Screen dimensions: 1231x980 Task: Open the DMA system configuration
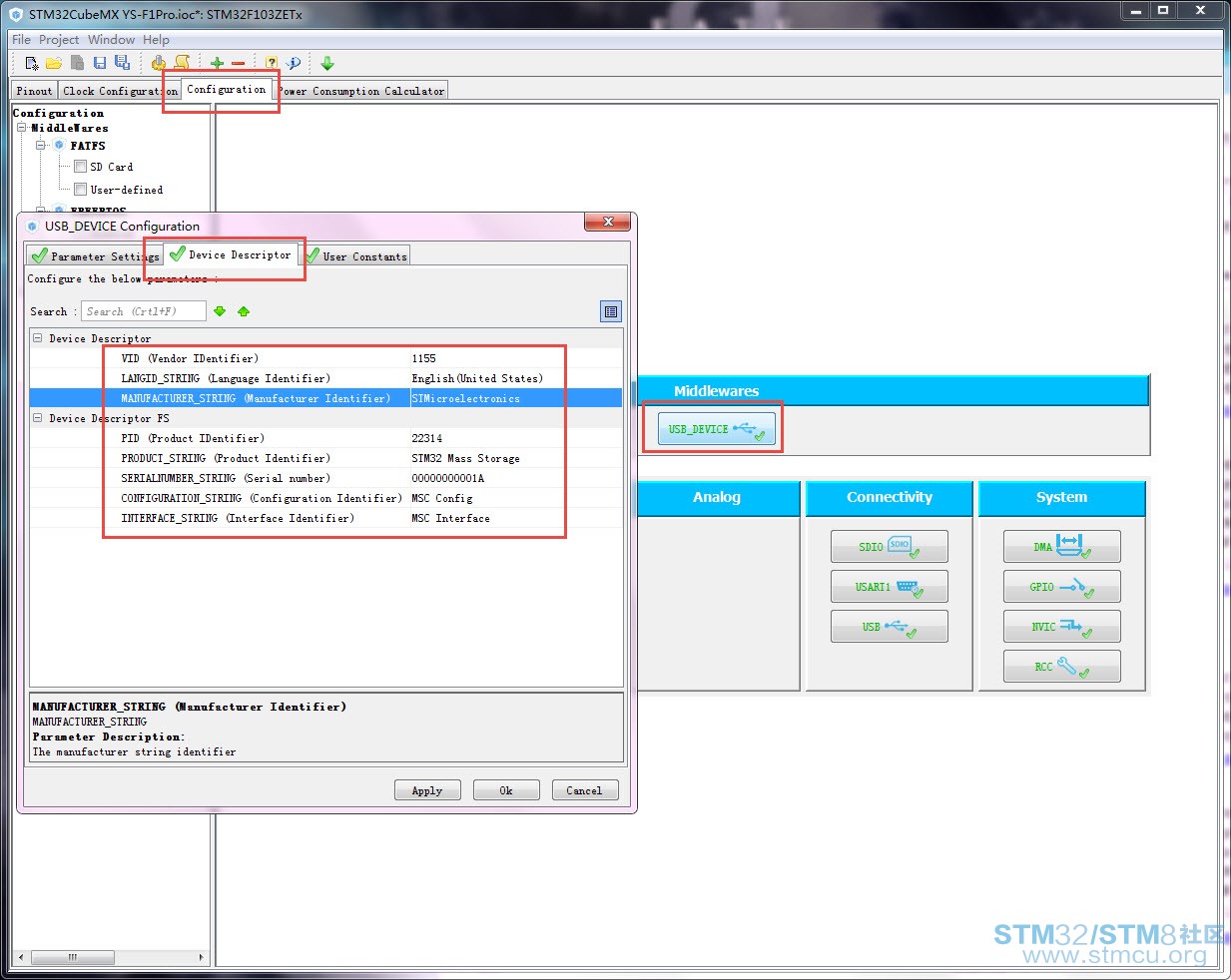coord(1061,547)
